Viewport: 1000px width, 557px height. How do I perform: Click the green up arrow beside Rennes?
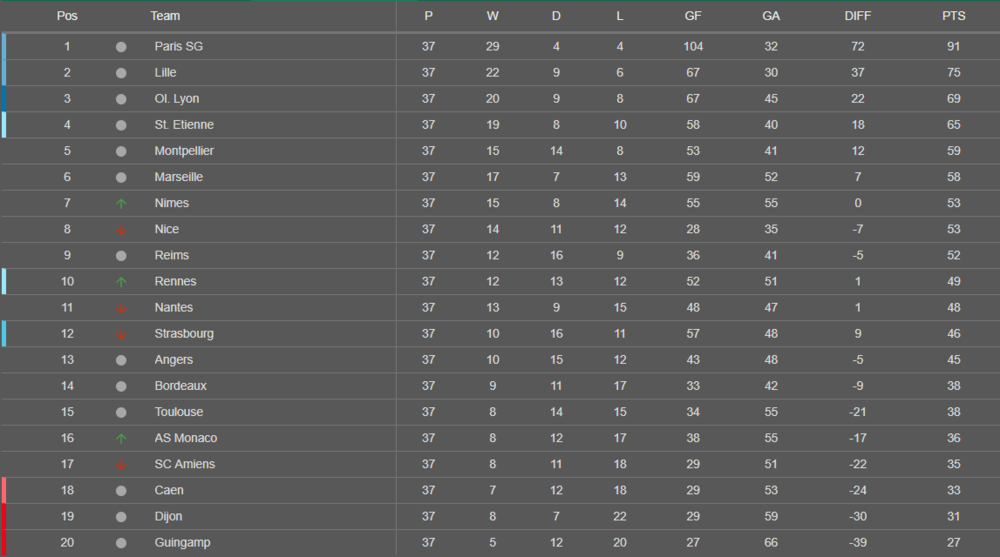point(121,281)
